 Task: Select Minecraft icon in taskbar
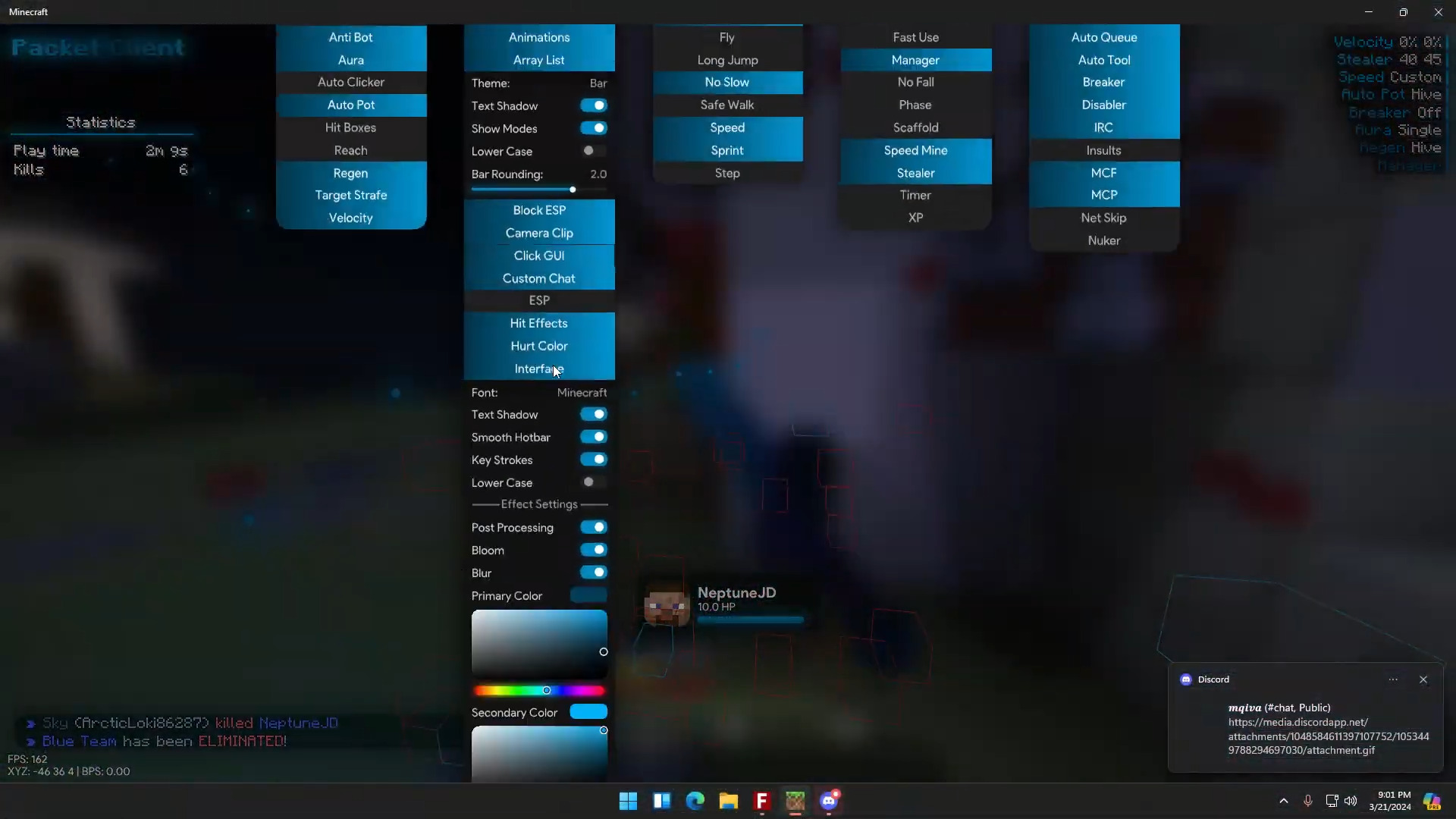(x=795, y=801)
